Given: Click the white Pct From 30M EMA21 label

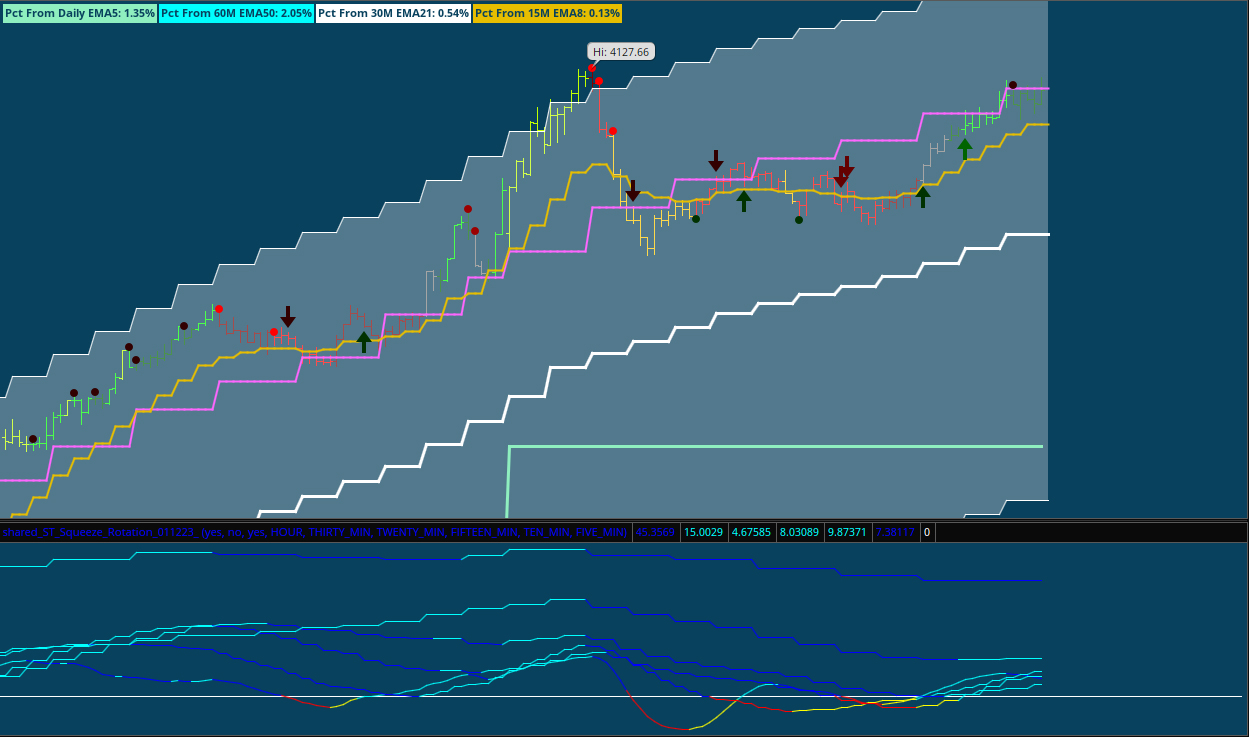Looking at the screenshot, I should tap(393, 13).
